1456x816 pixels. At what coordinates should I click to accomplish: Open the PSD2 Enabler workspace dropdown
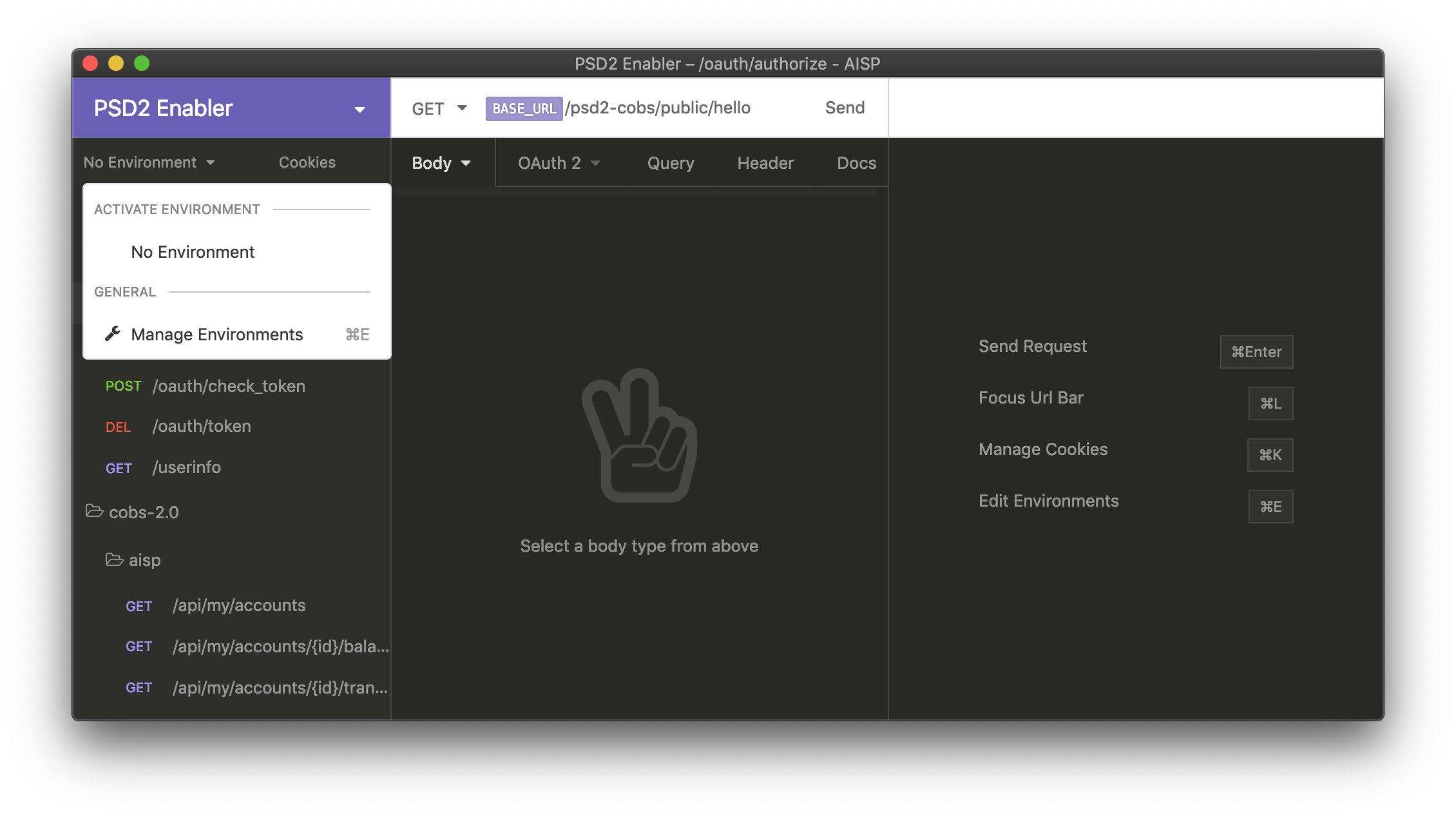[x=231, y=108]
